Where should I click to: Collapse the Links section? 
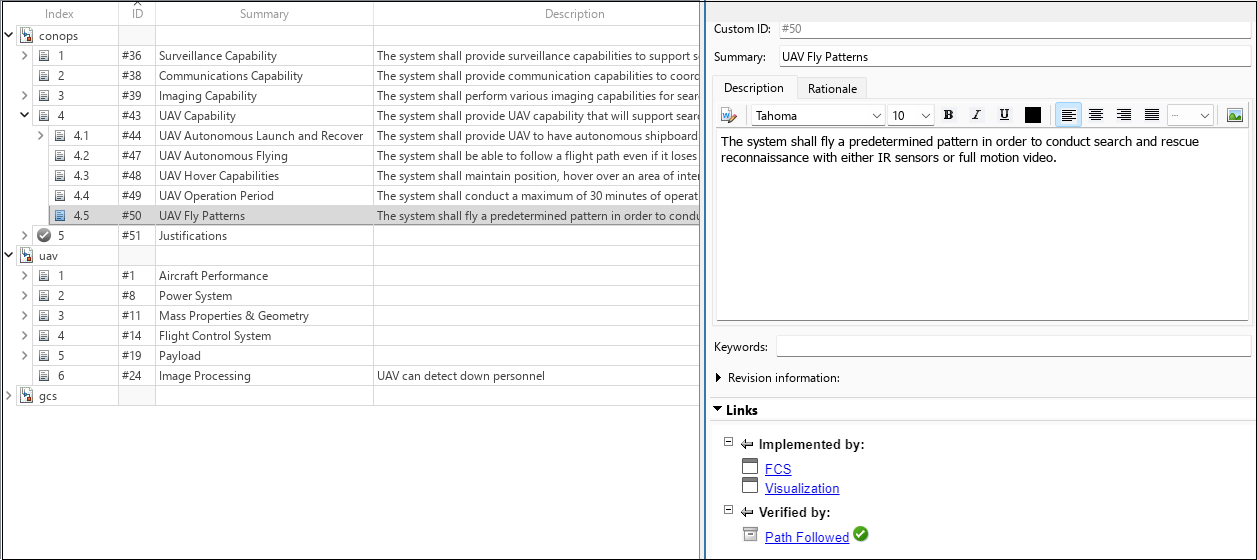click(x=718, y=409)
